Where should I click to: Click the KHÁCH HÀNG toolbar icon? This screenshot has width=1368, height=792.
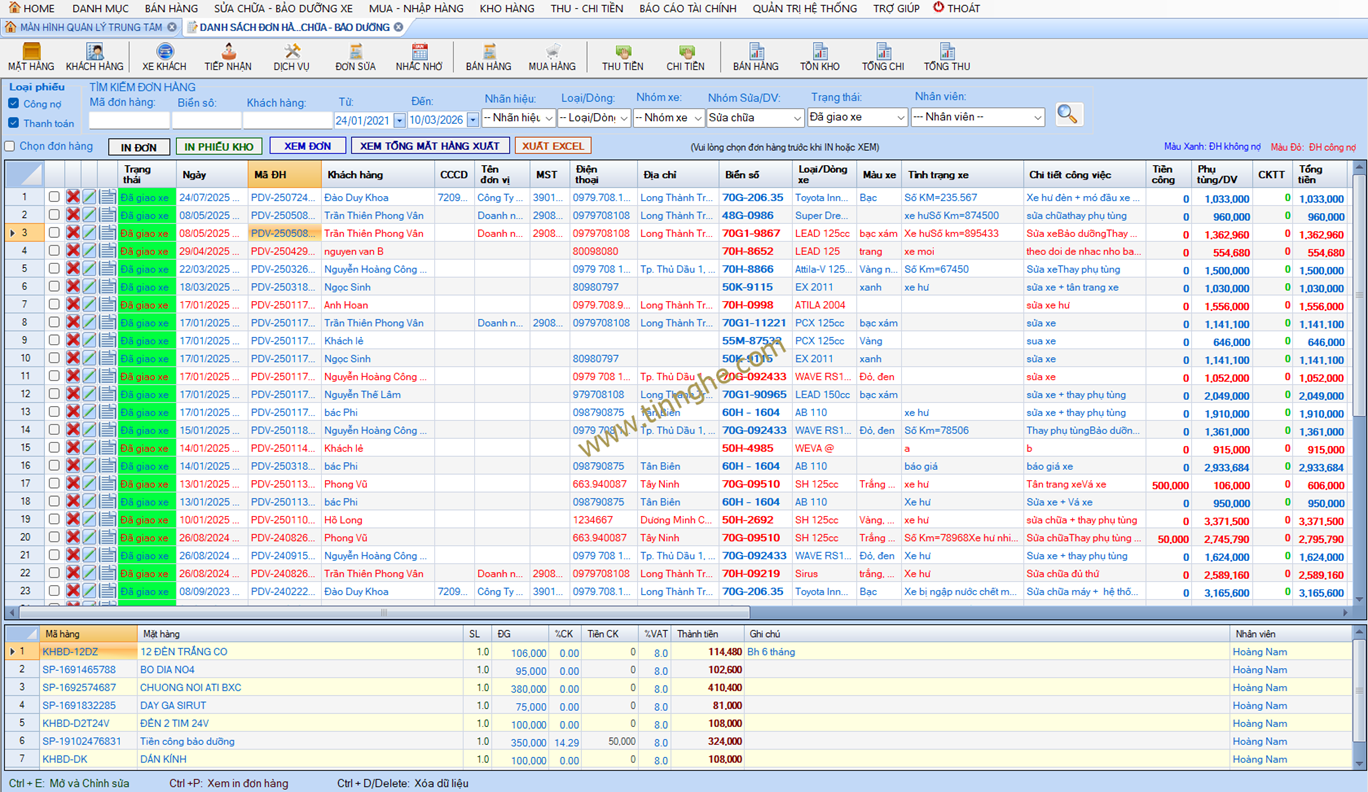[x=95, y=56]
